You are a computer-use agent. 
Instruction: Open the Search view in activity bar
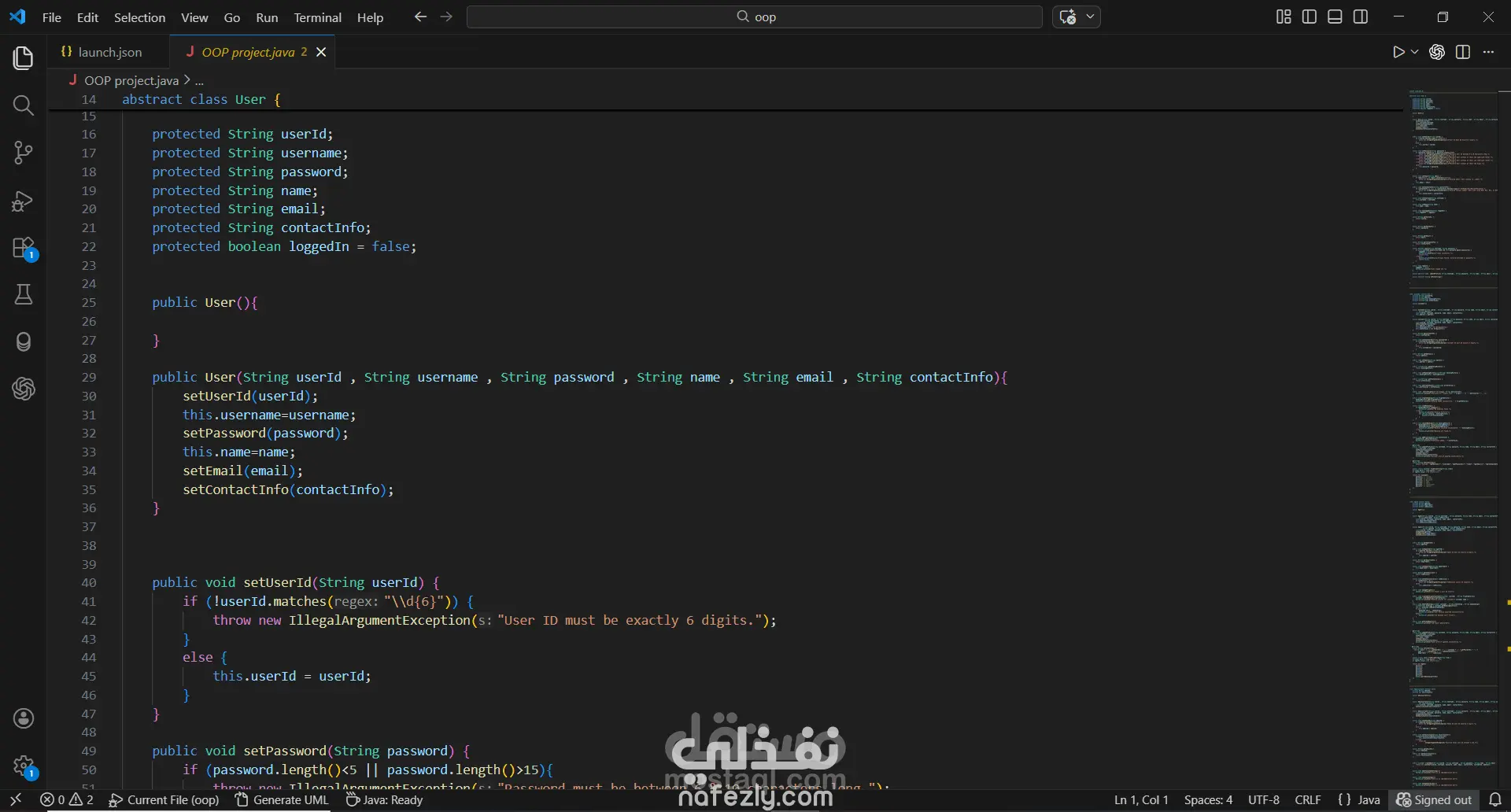point(24,105)
